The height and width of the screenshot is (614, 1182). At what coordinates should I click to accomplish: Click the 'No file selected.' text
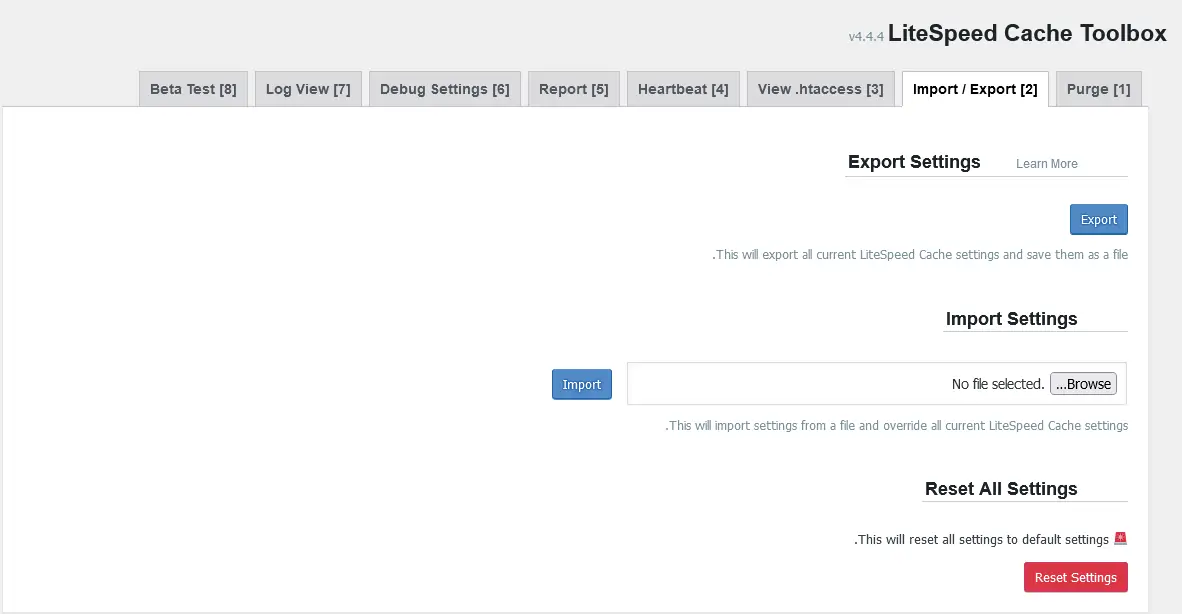997,384
